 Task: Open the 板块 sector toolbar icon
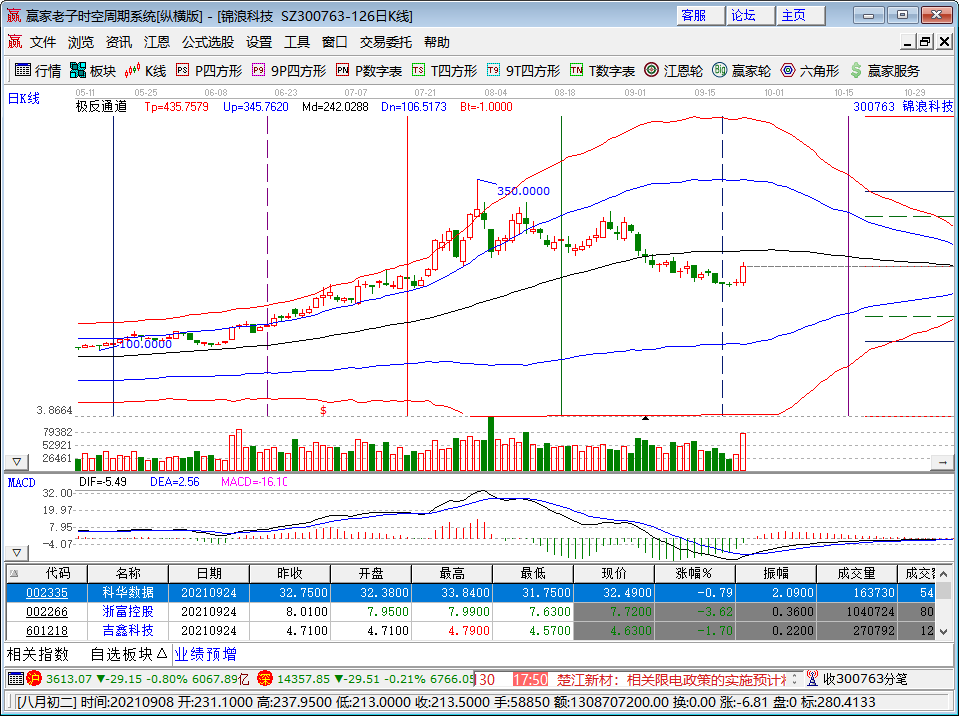(x=92, y=71)
